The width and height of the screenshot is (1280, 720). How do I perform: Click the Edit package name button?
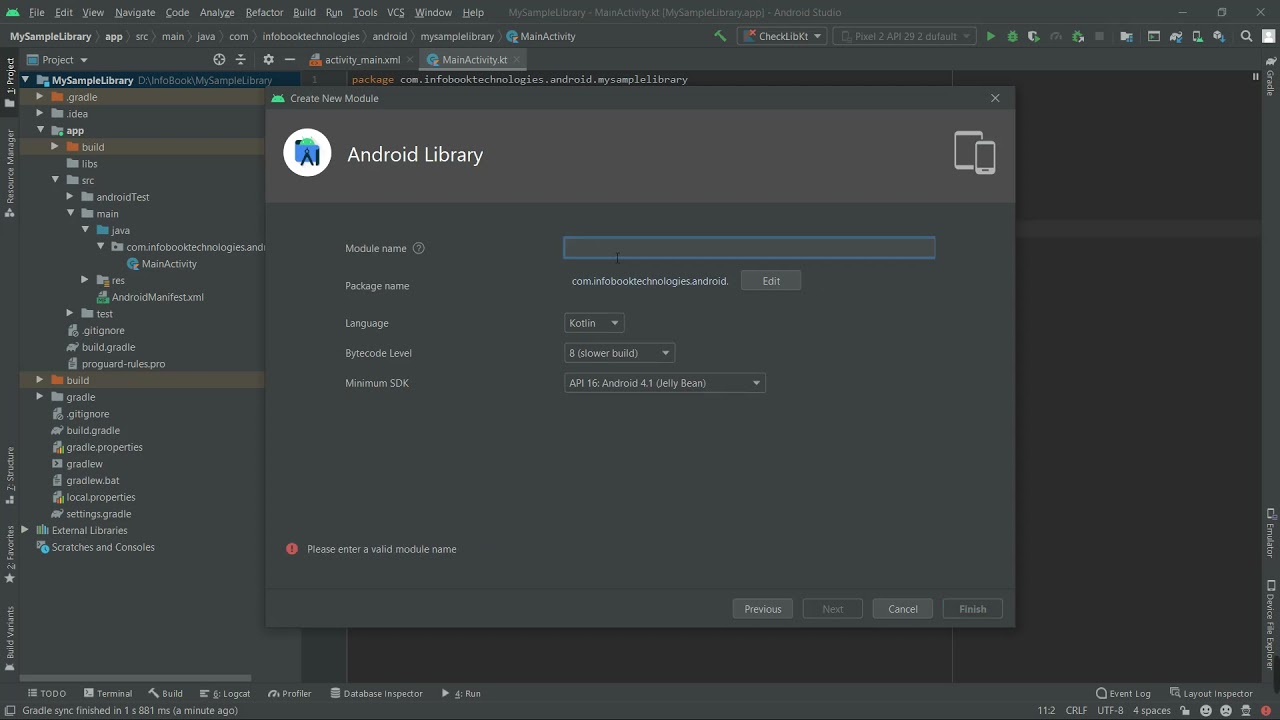pos(771,281)
